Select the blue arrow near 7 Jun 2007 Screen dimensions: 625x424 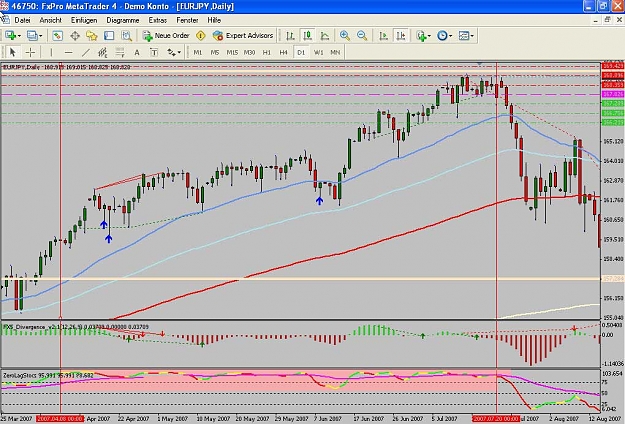pos(319,201)
